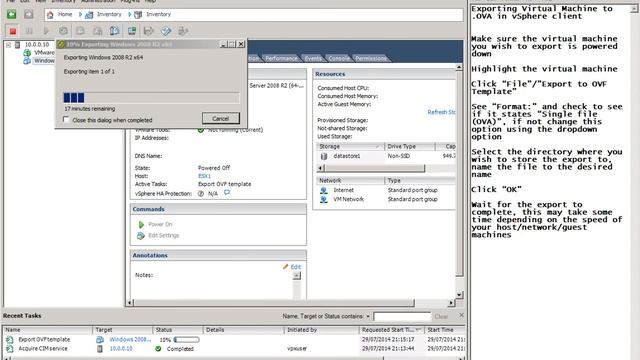This screenshot has width=640, height=360.
Task: Click the Clear filter button
Action: coord(441,317)
